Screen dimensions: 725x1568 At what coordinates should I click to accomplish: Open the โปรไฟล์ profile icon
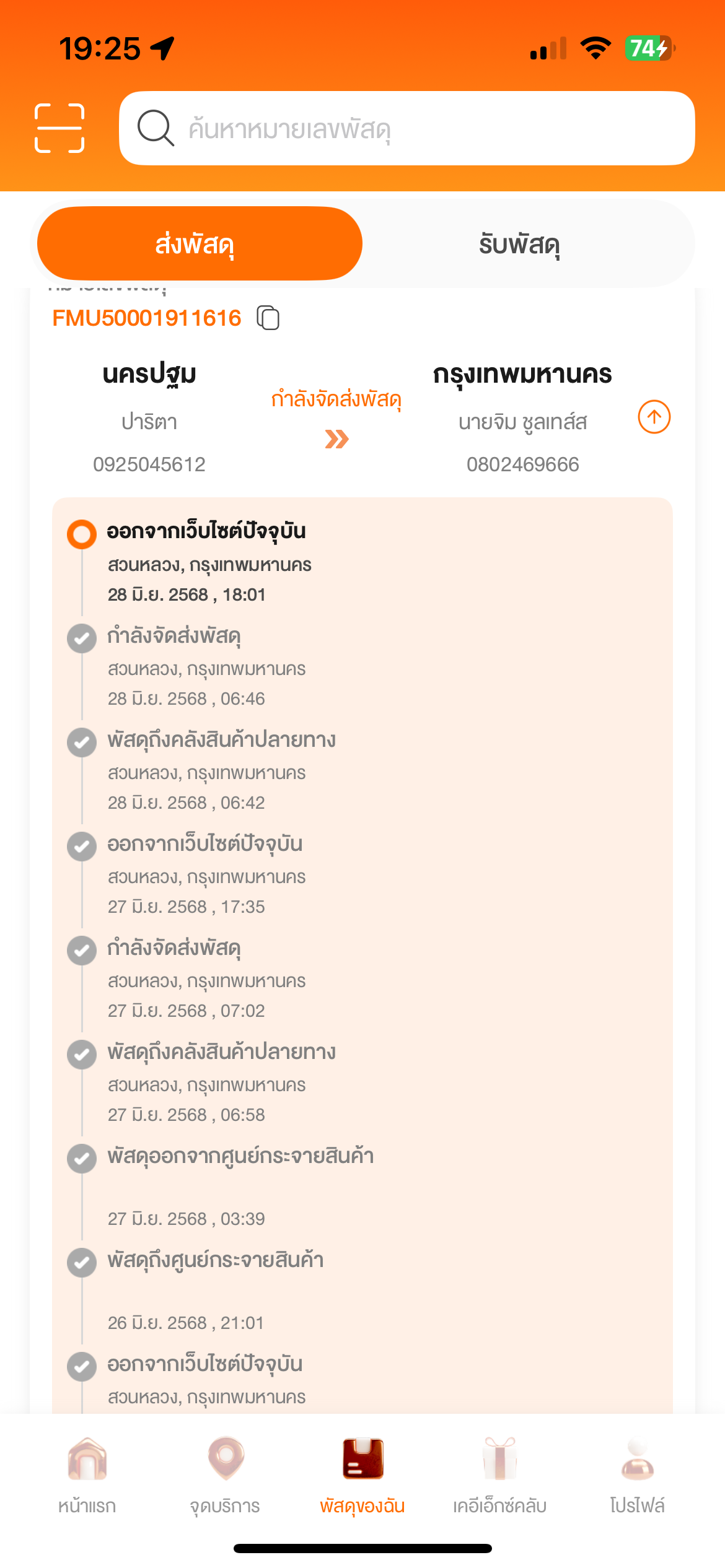pos(637,1460)
